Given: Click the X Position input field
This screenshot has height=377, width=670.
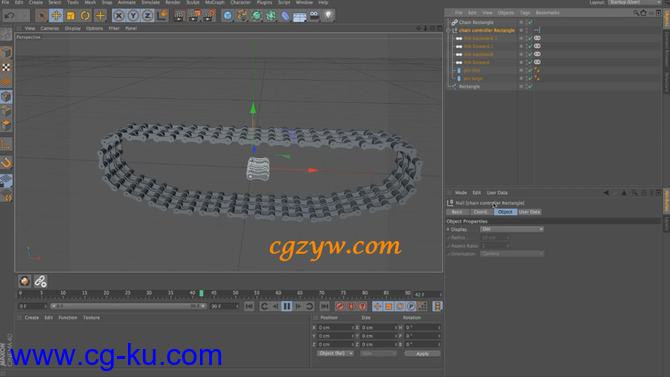Looking at the screenshot, I should click(335, 328).
